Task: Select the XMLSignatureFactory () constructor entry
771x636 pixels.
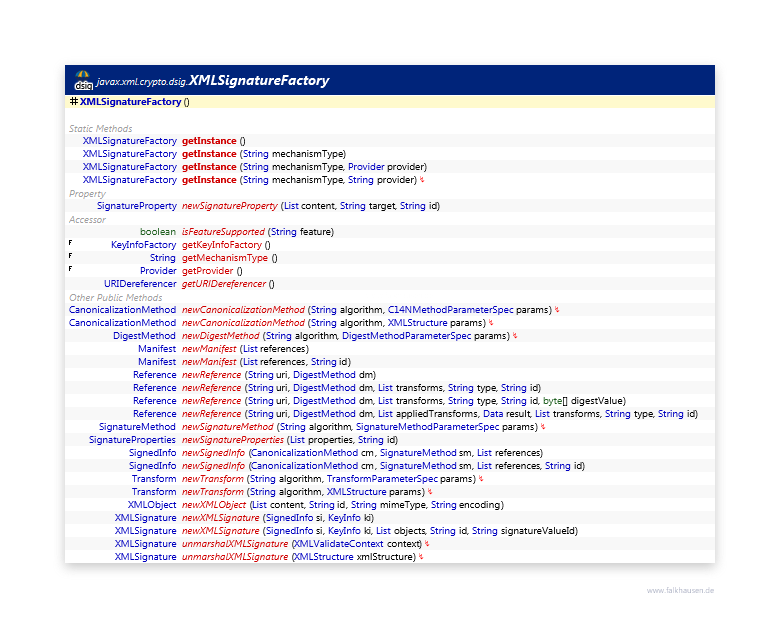Action: click(x=135, y=102)
